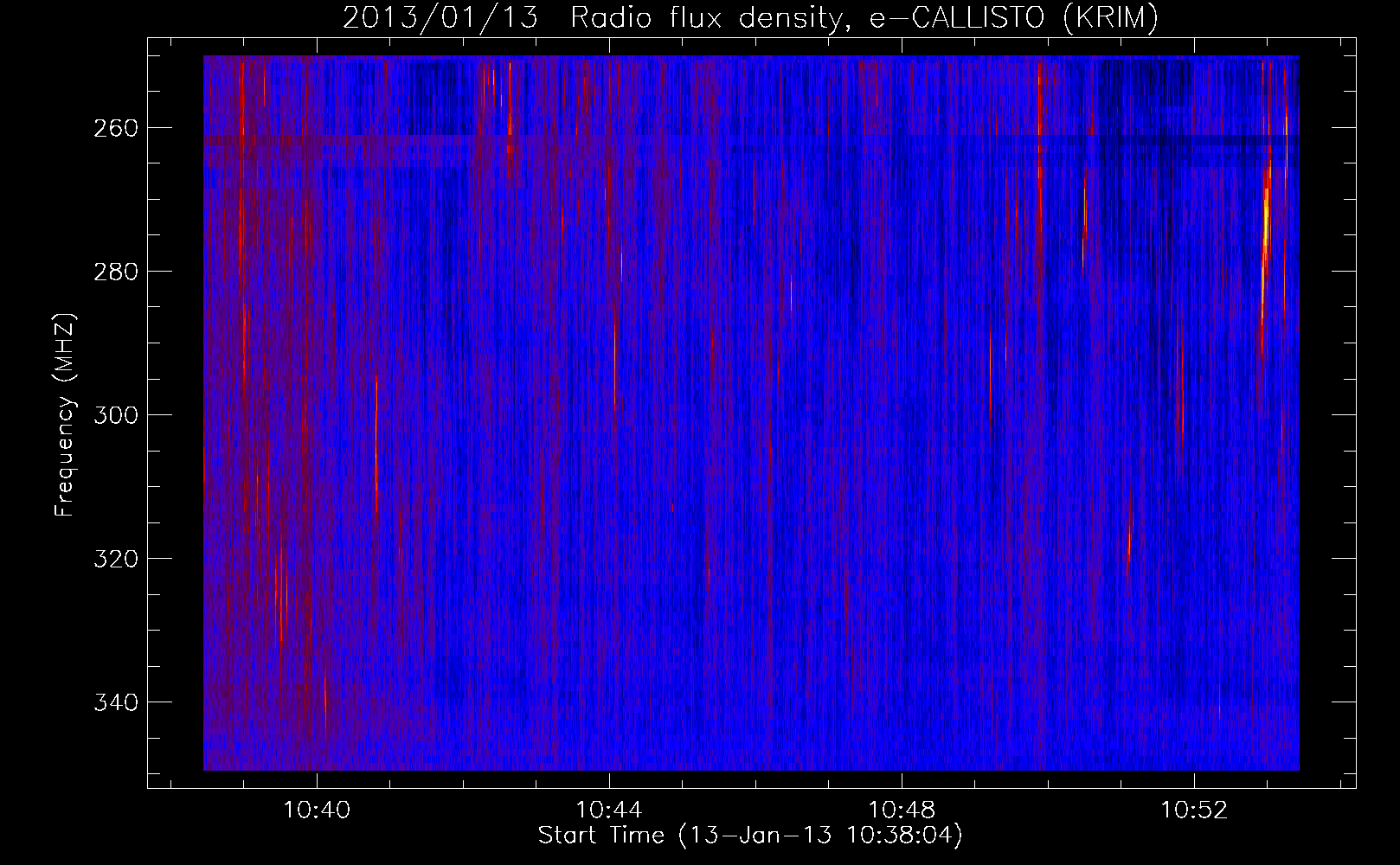This screenshot has height=865, width=1400.
Task: Click the 'Frequency (MHZ)' axis label
Action: coord(65,414)
